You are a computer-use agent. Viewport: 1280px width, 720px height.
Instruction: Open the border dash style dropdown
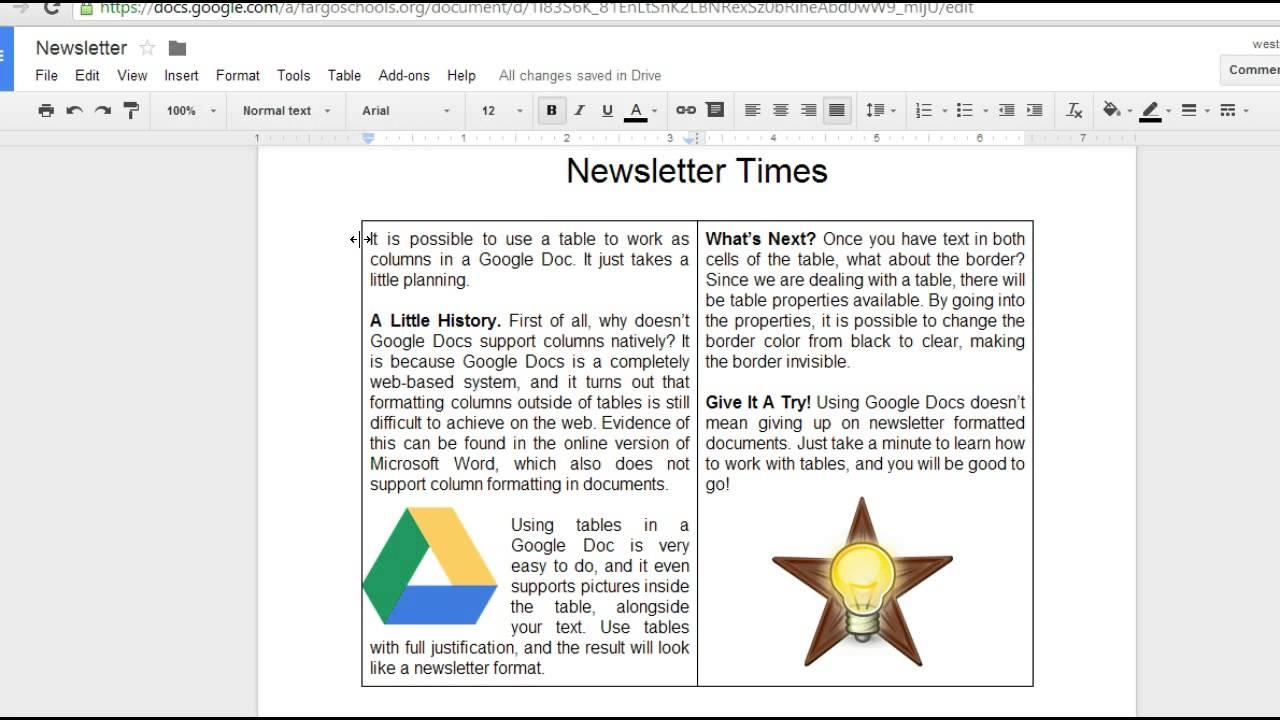click(1234, 111)
